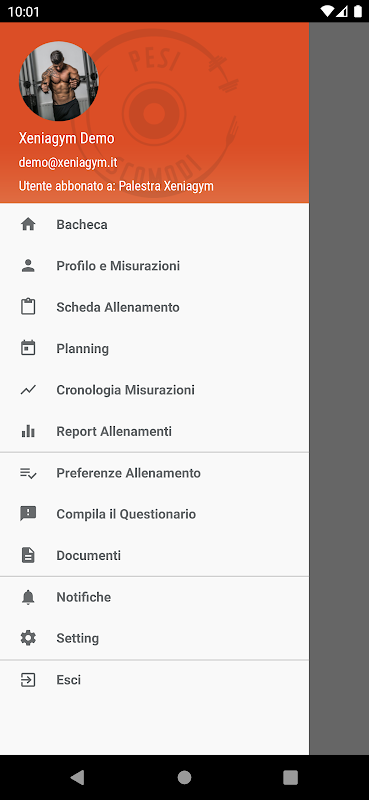Select Compila il Questionario
Image resolution: width=369 pixels, height=800 pixels.
(154, 514)
